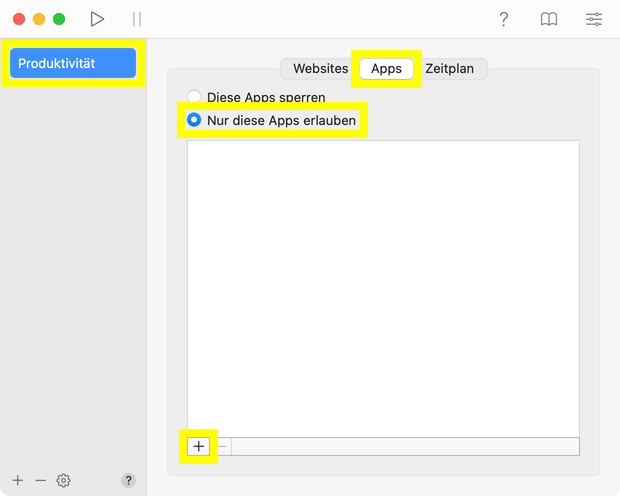Select the "Diese Apps sperren" option
This screenshot has width=620, height=496.
(195, 98)
